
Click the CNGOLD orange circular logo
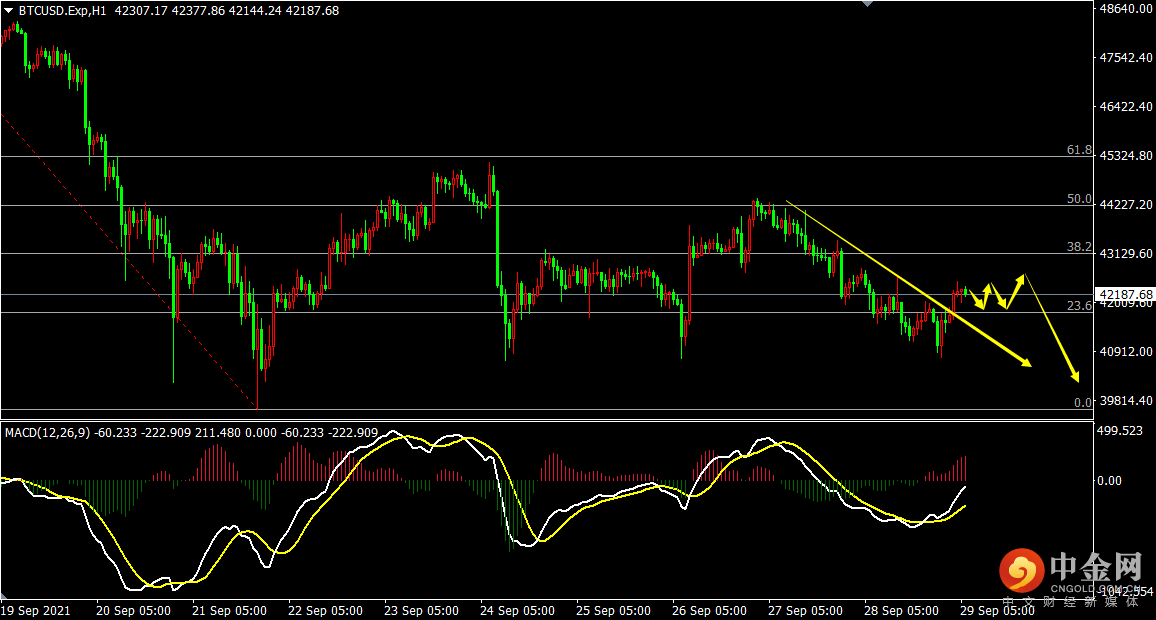pos(1021,570)
